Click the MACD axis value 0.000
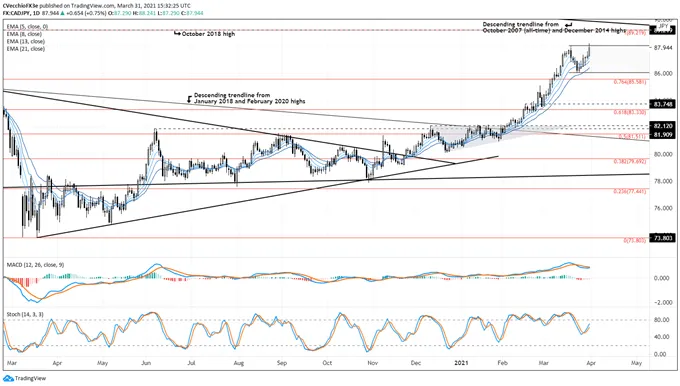The width and height of the screenshot is (680, 386). point(662,278)
